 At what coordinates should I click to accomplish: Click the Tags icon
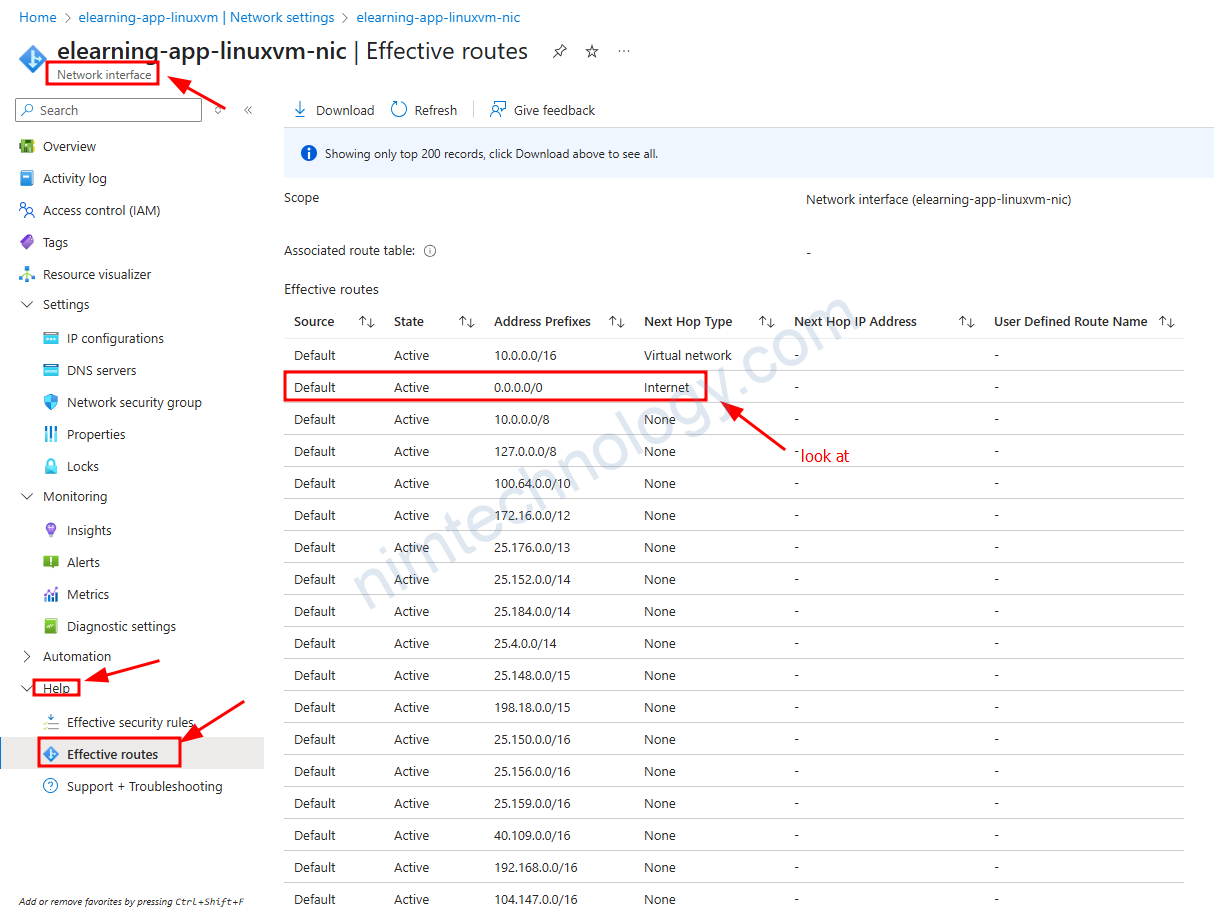(27, 242)
